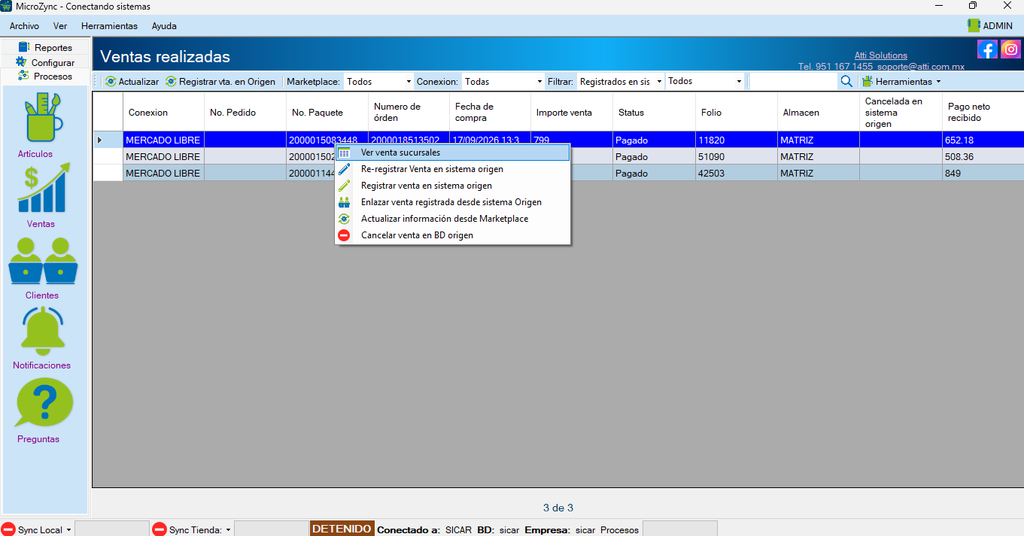Viewport: 1024px width, 536px height.
Task: Click folio cell 11820
Action: [x=736, y=140]
